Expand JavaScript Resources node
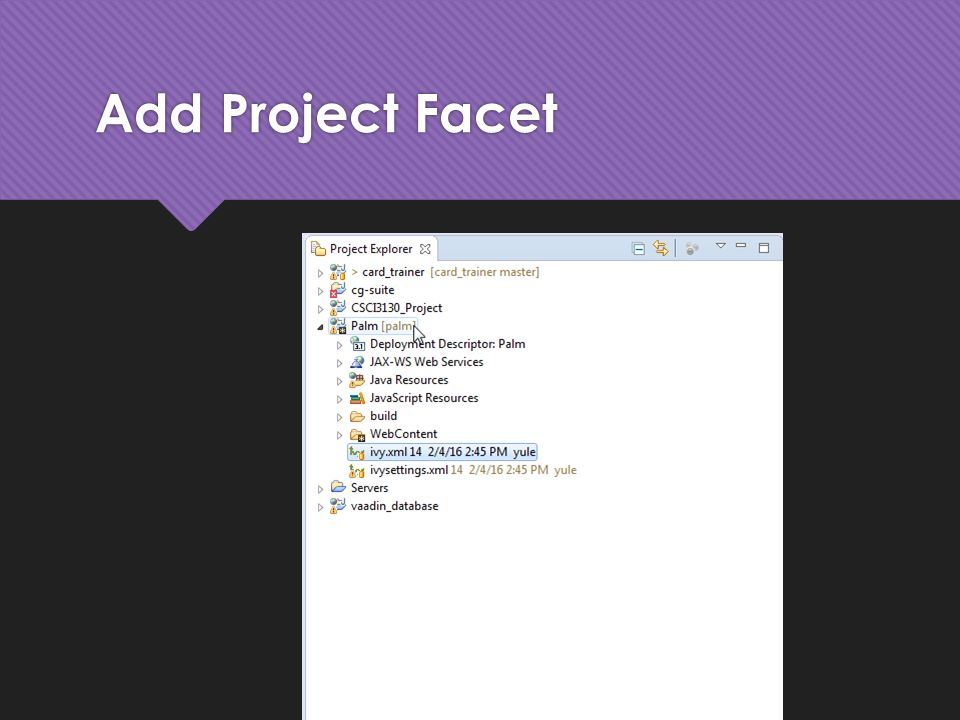The width and height of the screenshot is (960, 720). (339, 399)
